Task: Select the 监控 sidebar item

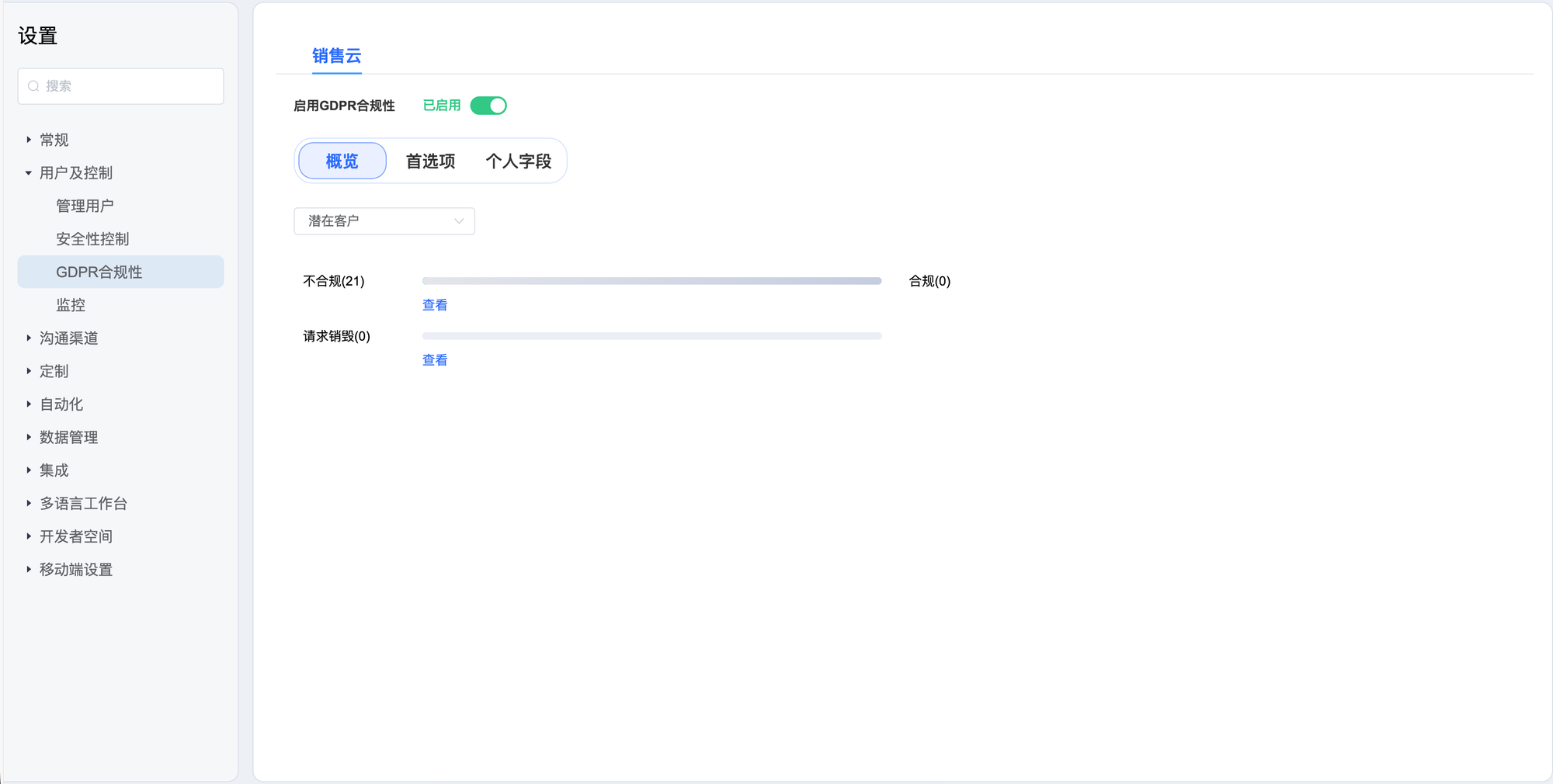Action: tap(71, 305)
